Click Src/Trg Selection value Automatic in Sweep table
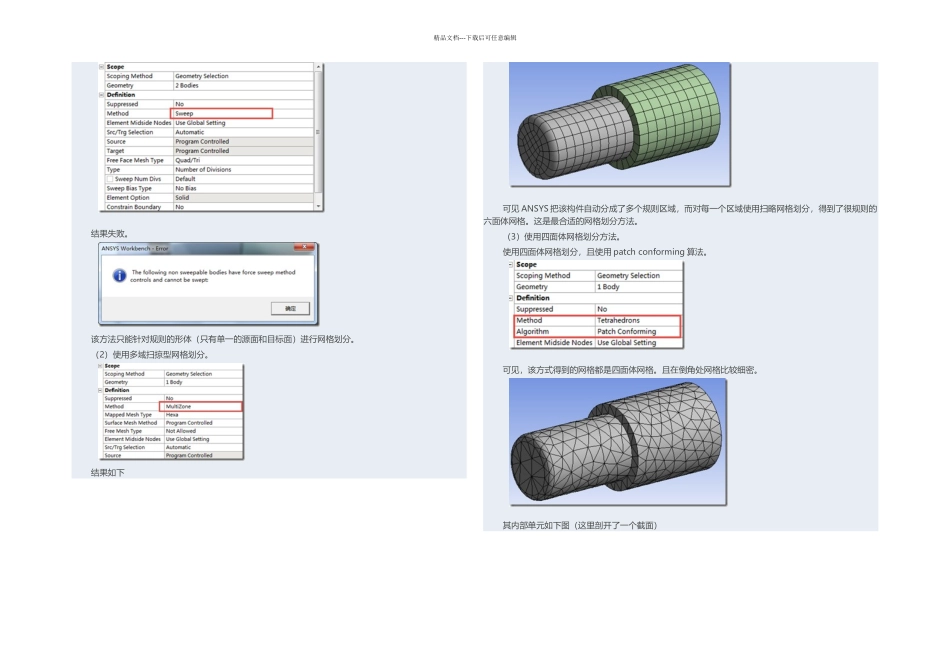Screen dimensions: 950x672 [190, 132]
